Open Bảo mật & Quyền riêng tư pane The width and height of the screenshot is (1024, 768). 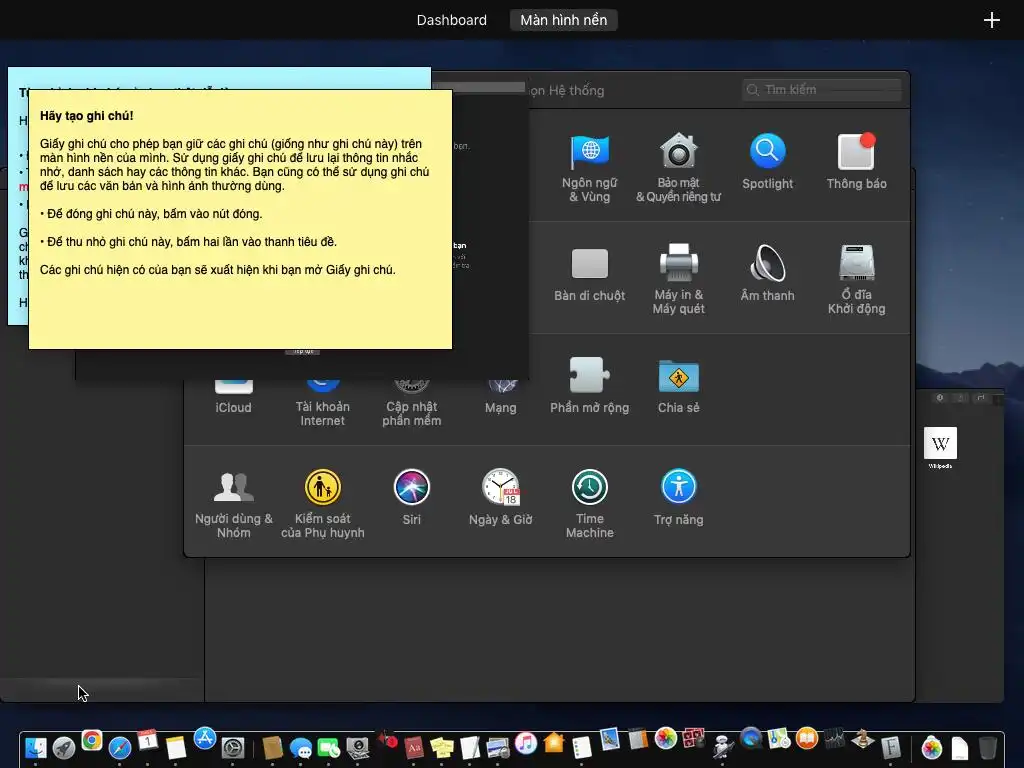pos(679,168)
